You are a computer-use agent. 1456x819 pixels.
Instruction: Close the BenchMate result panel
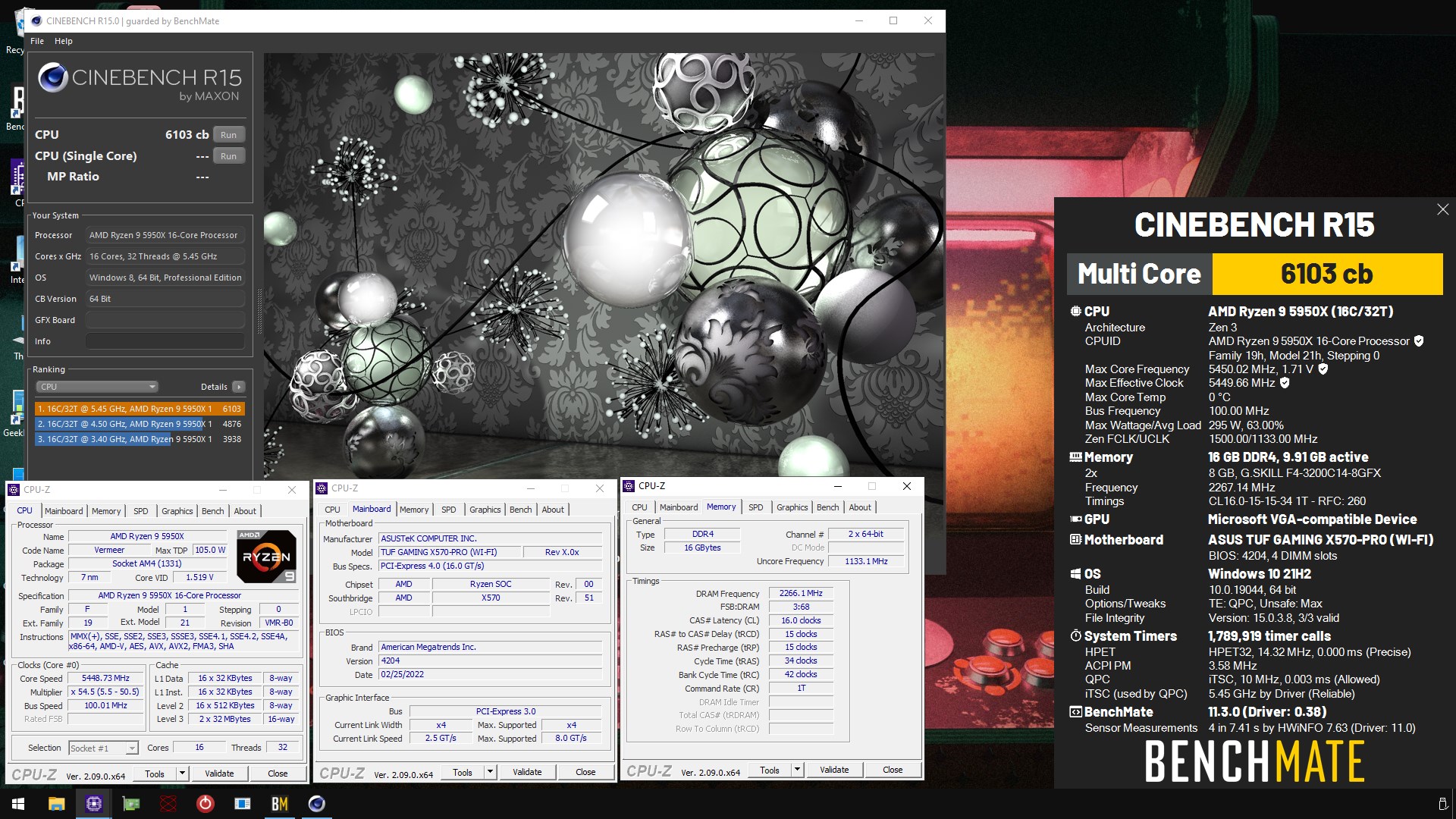[x=1442, y=210]
